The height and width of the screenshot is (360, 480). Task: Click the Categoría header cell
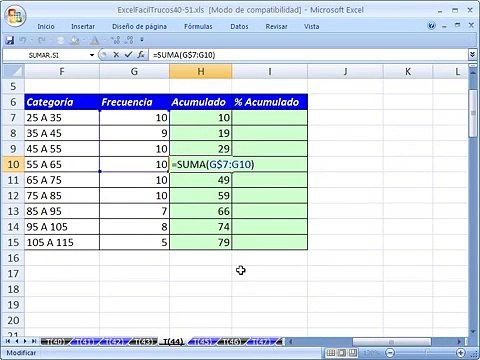coord(62,102)
